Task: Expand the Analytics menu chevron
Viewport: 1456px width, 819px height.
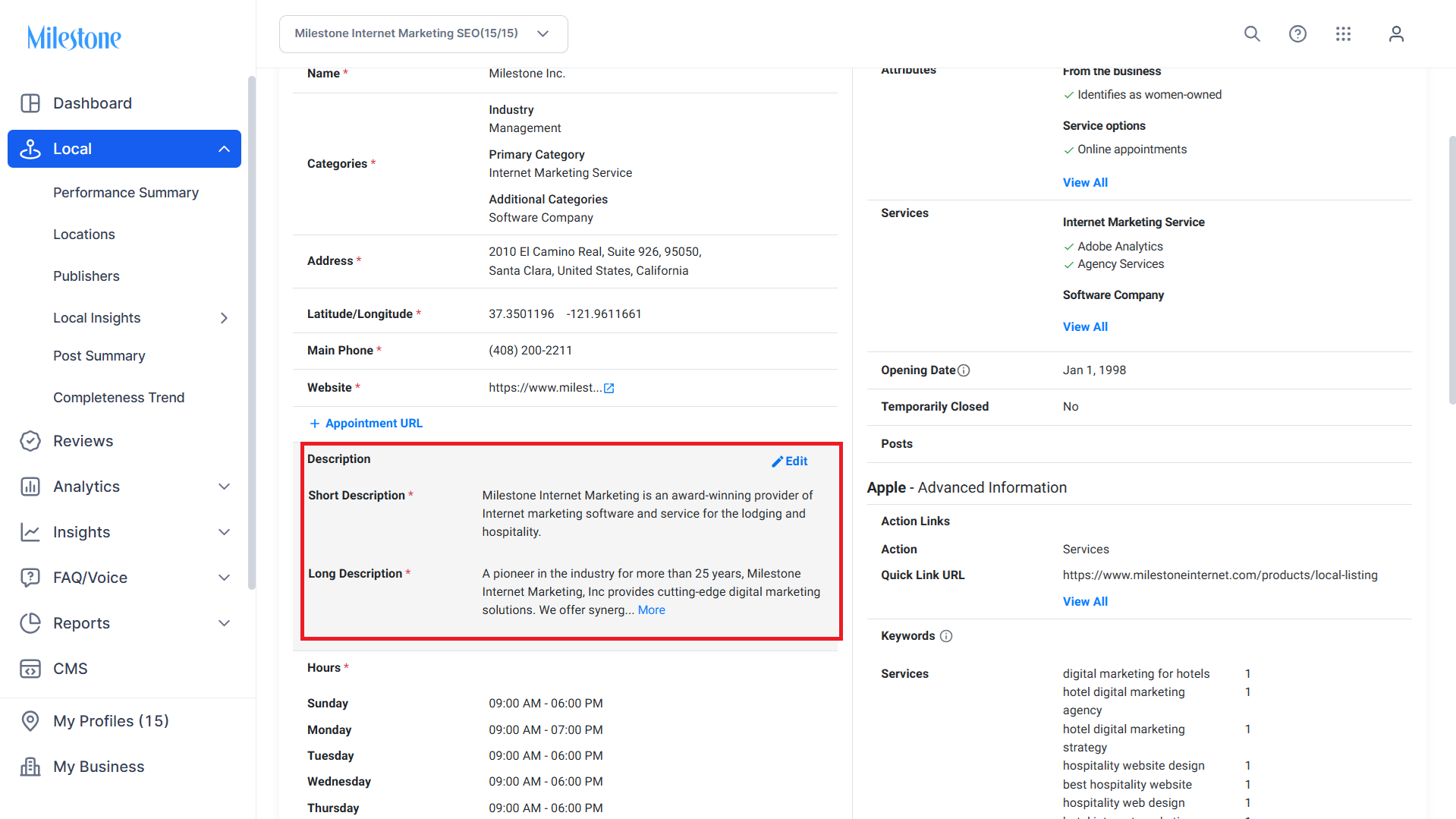Action: click(224, 487)
